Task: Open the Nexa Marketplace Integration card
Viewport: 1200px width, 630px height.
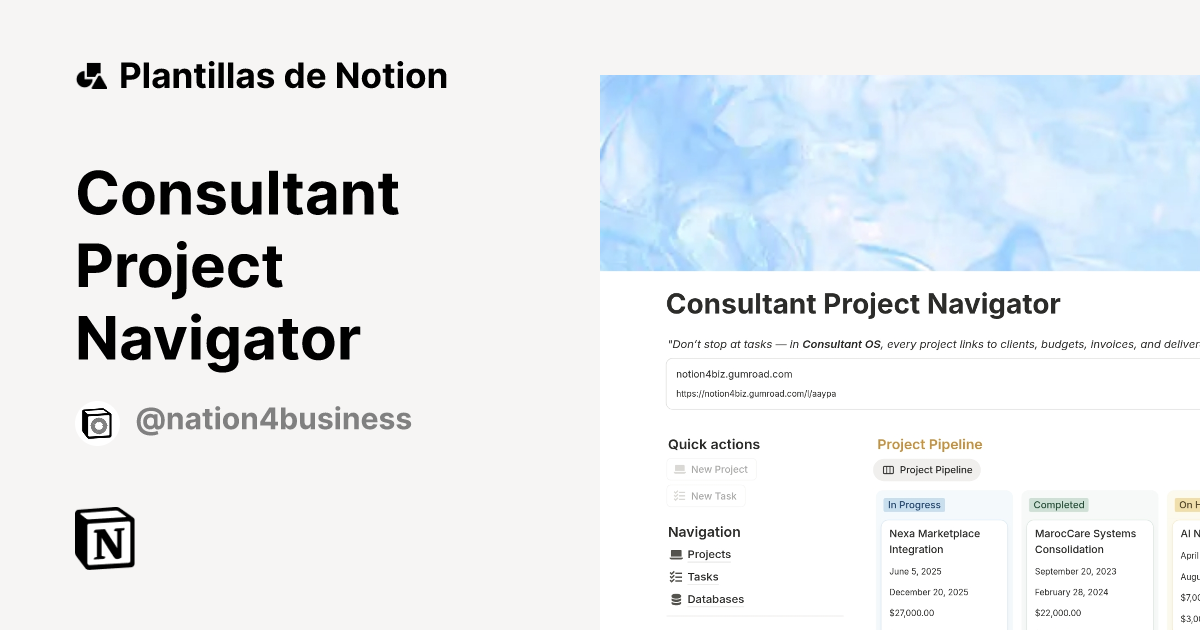Action: tap(934, 541)
